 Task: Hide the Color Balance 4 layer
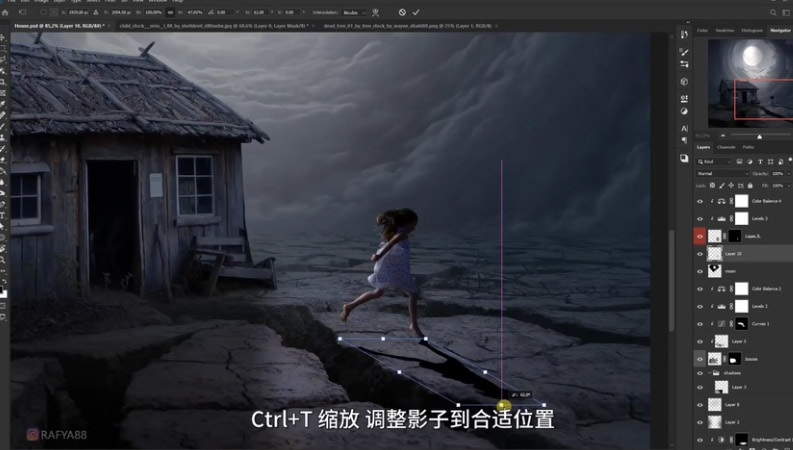click(700, 201)
